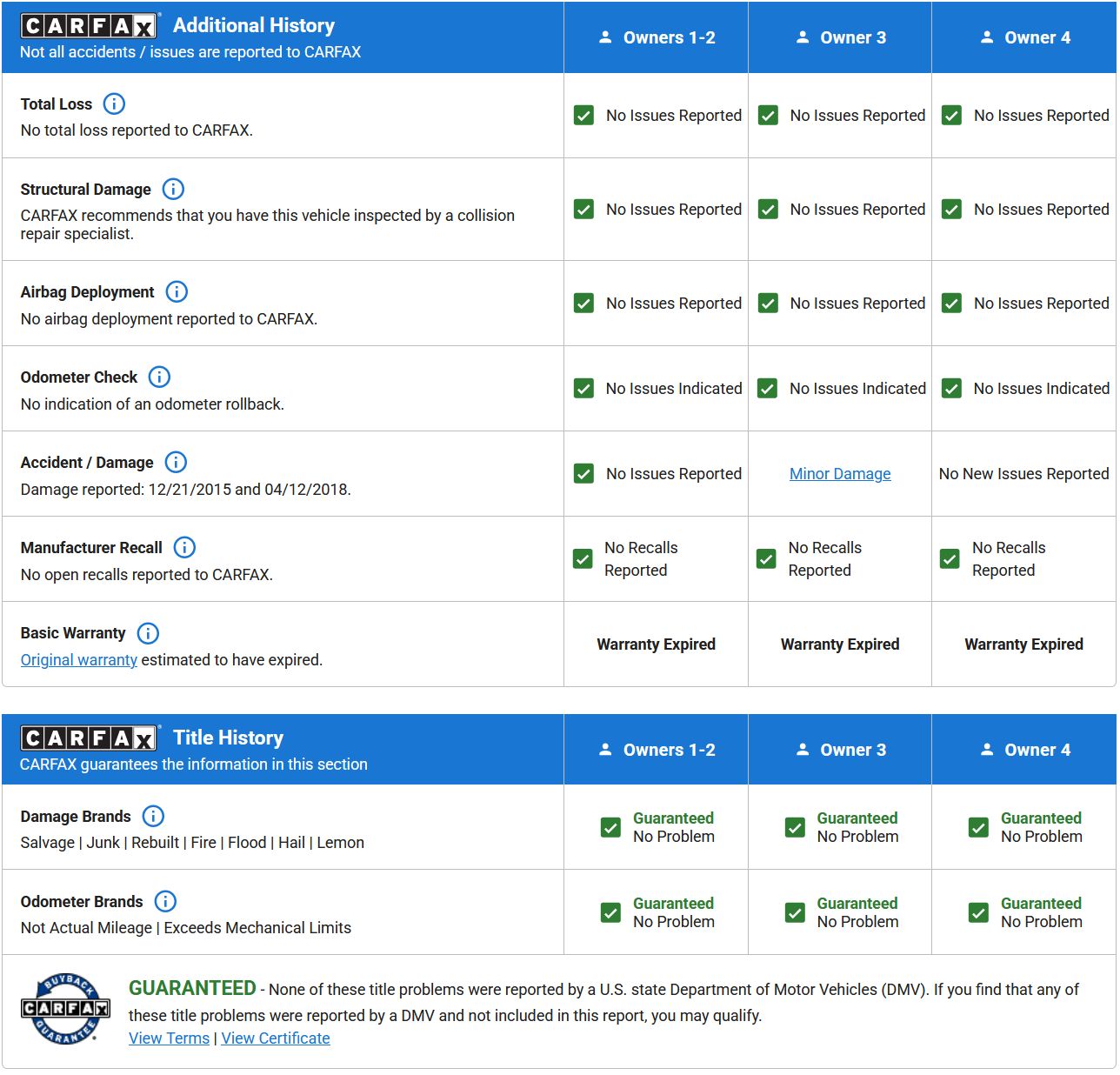Click the "Additional History" section title
1120x1075 pixels.
(x=254, y=26)
